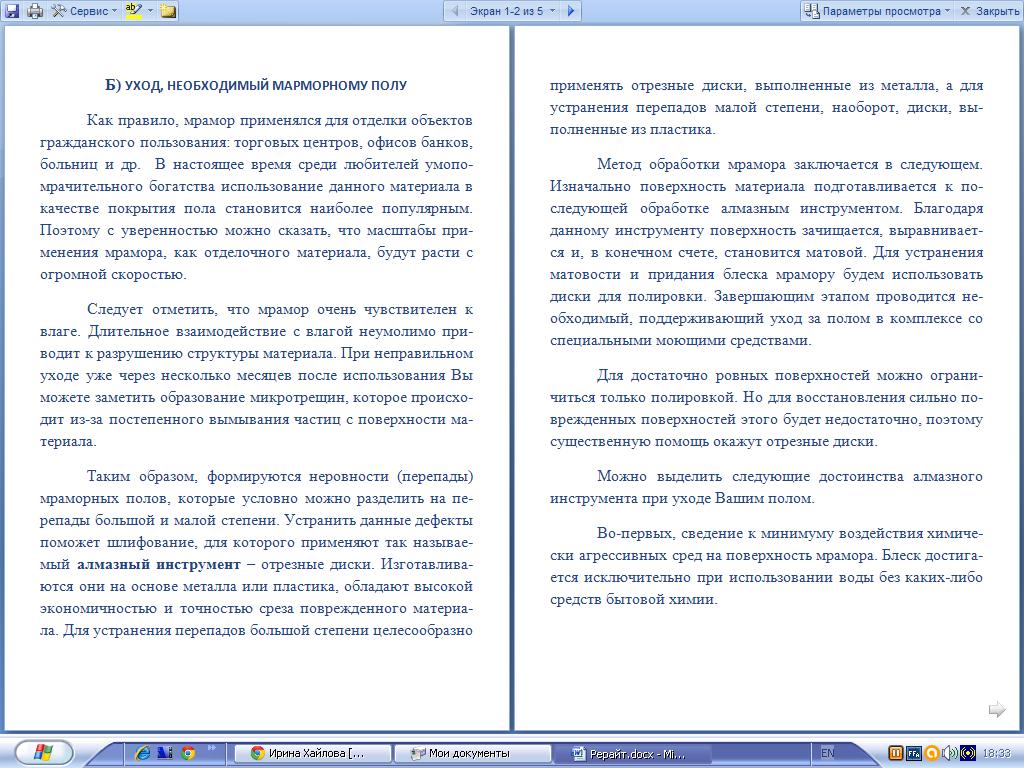Click the paragraph starting Таким образом, формируются
The width and height of the screenshot is (1024, 768).
pos(256,553)
